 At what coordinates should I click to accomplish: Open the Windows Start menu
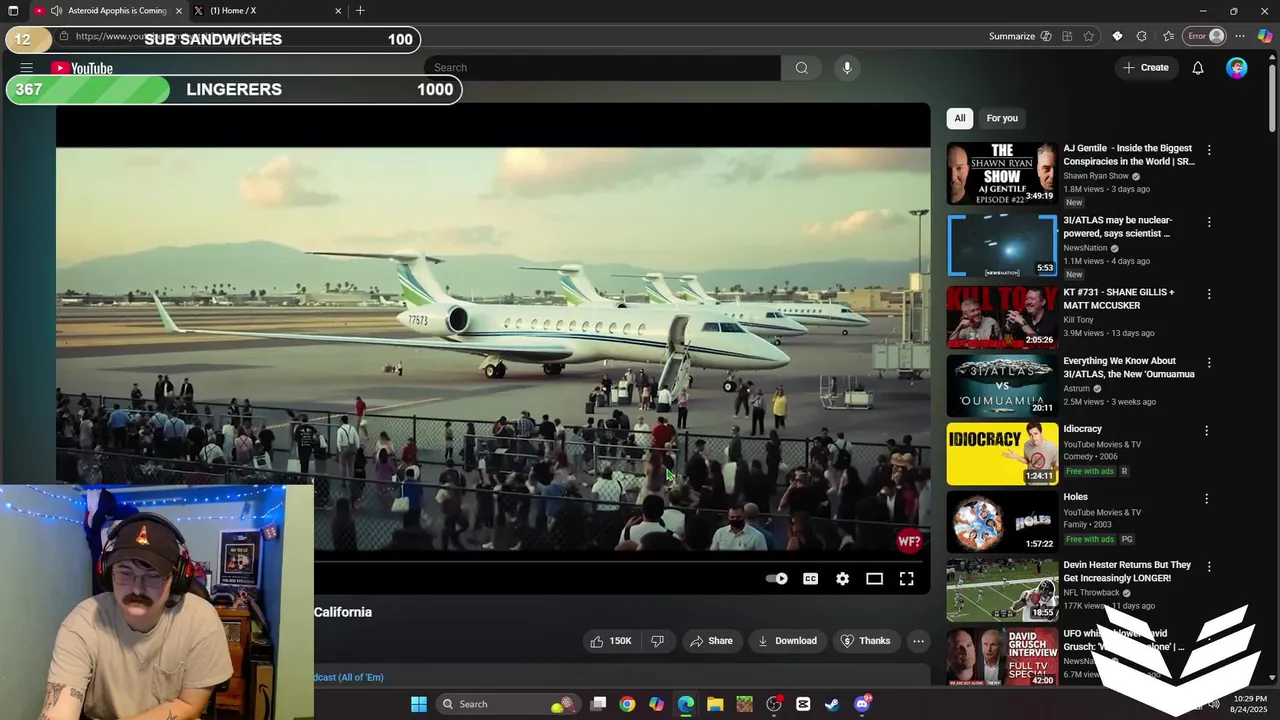(419, 704)
